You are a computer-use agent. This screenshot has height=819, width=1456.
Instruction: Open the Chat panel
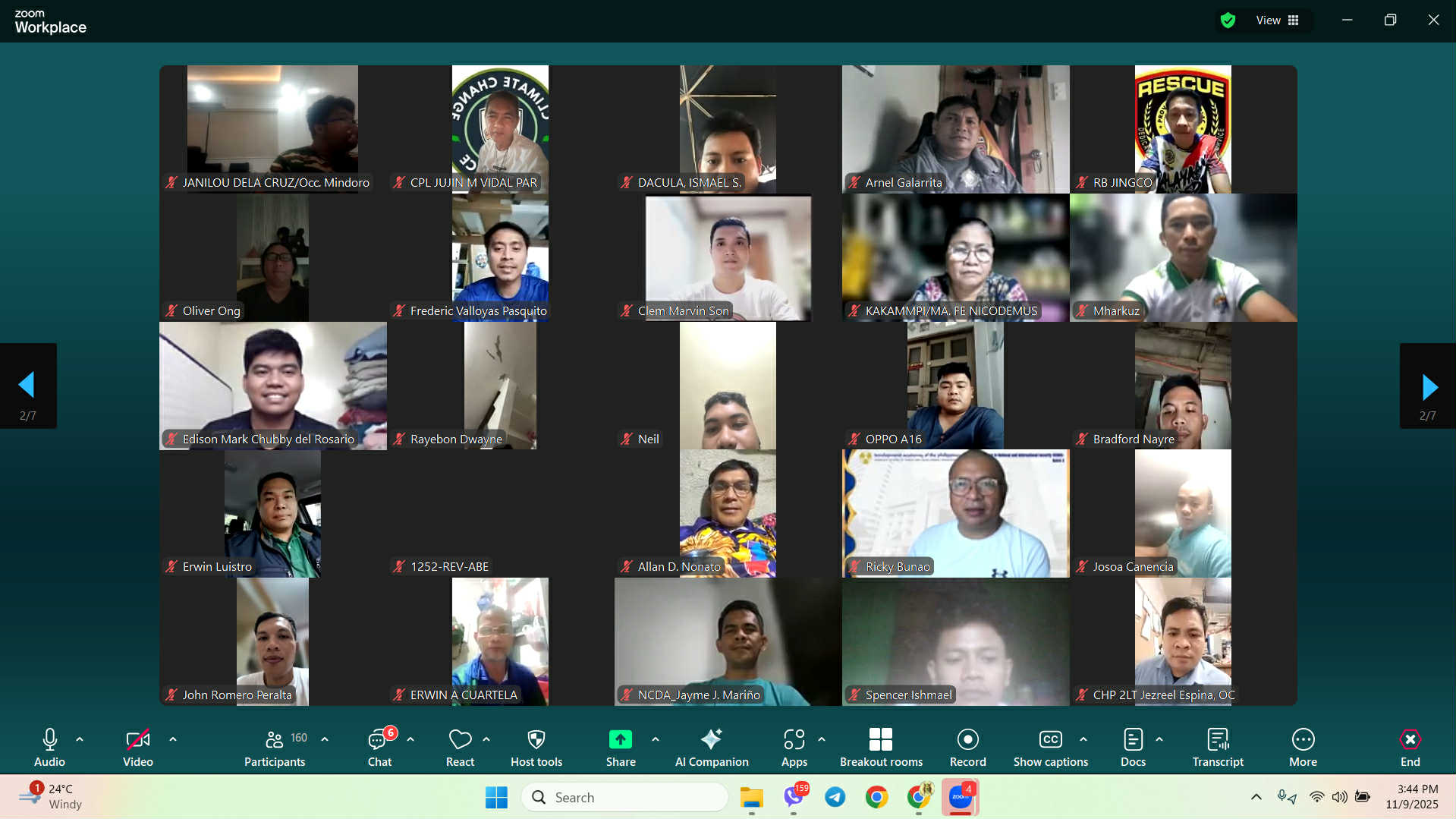pyautogui.click(x=379, y=748)
